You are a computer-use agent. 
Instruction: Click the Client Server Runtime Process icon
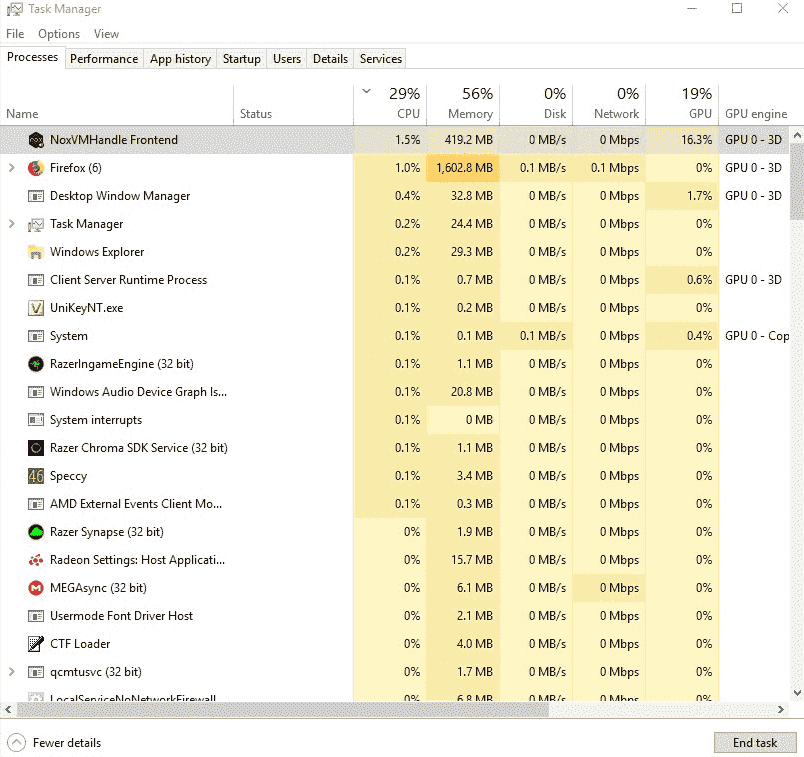click(36, 280)
